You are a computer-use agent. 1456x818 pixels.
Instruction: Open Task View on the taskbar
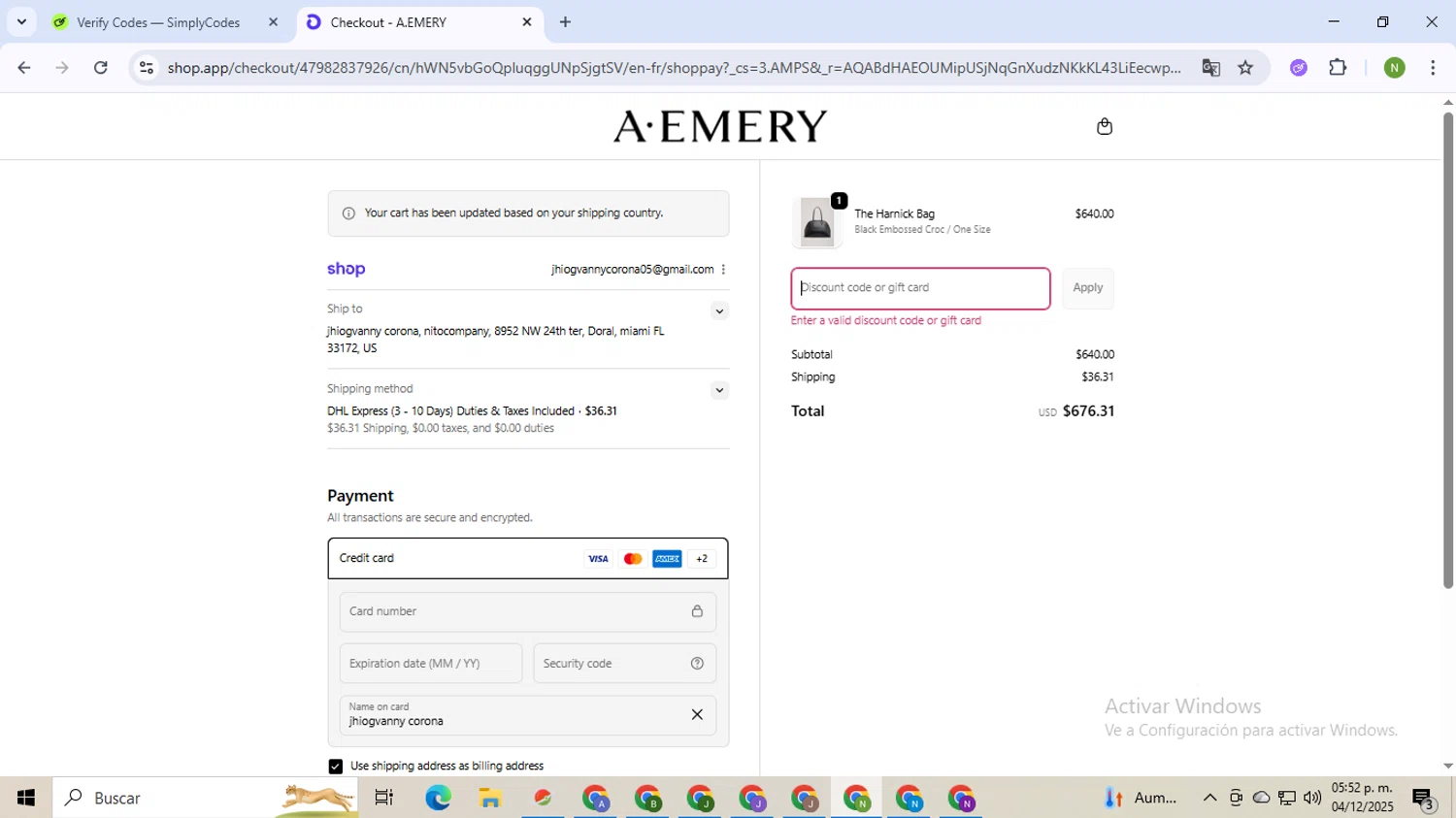384,798
